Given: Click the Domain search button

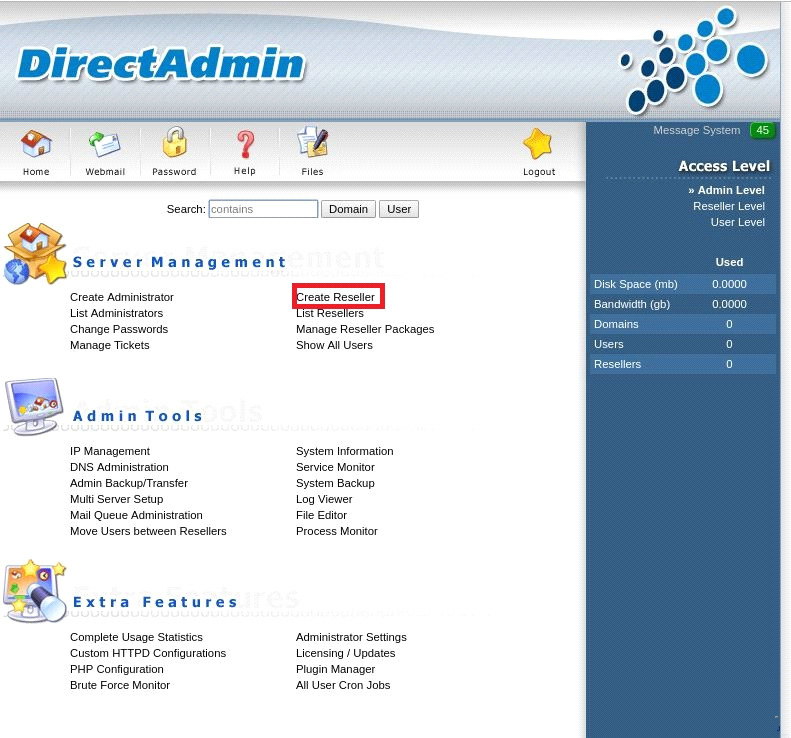Looking at the screenshot, I should (348, 209).
